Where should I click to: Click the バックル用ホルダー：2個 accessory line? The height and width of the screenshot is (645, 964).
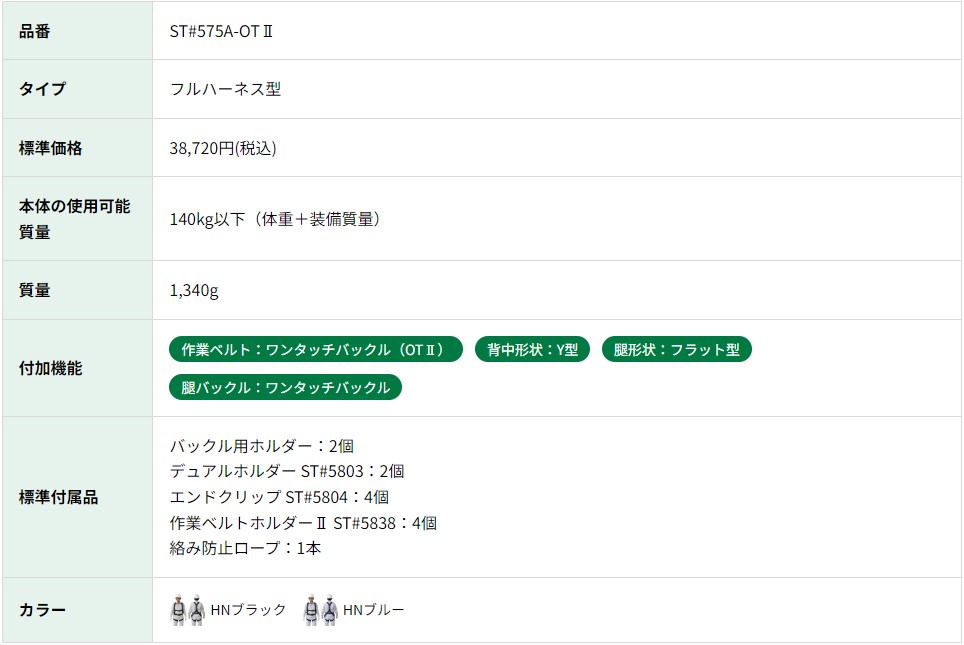pos(261,446)
